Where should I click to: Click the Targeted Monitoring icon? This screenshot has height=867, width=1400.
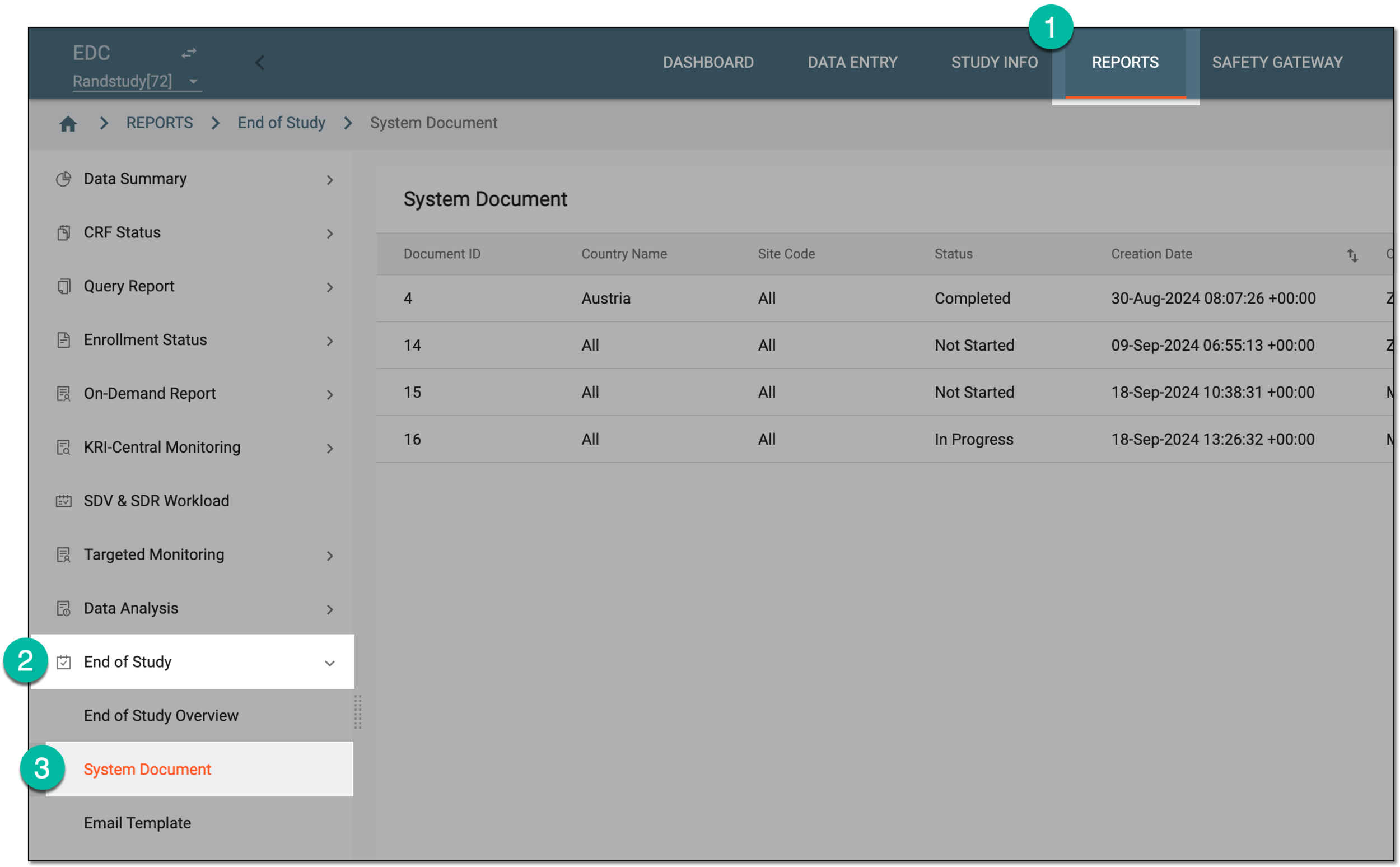pyautogui.click(x=64, y=554)
